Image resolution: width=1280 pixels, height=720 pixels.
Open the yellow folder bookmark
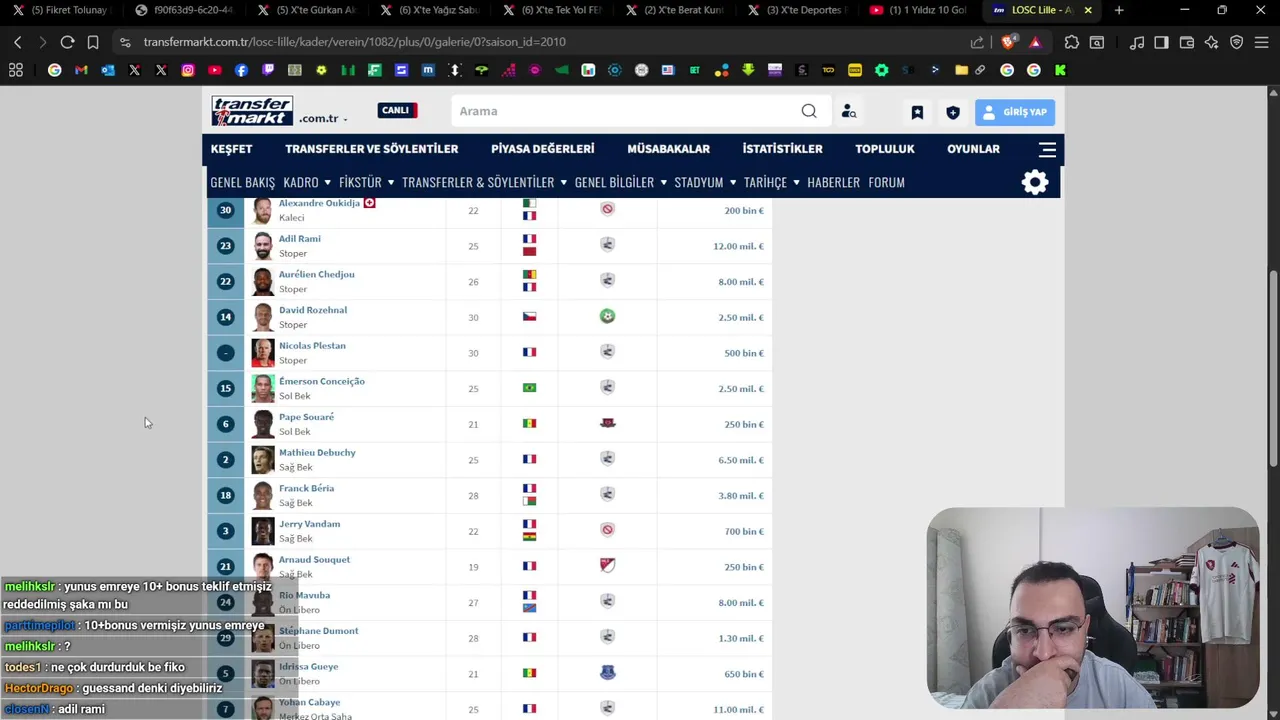point(961,70)
